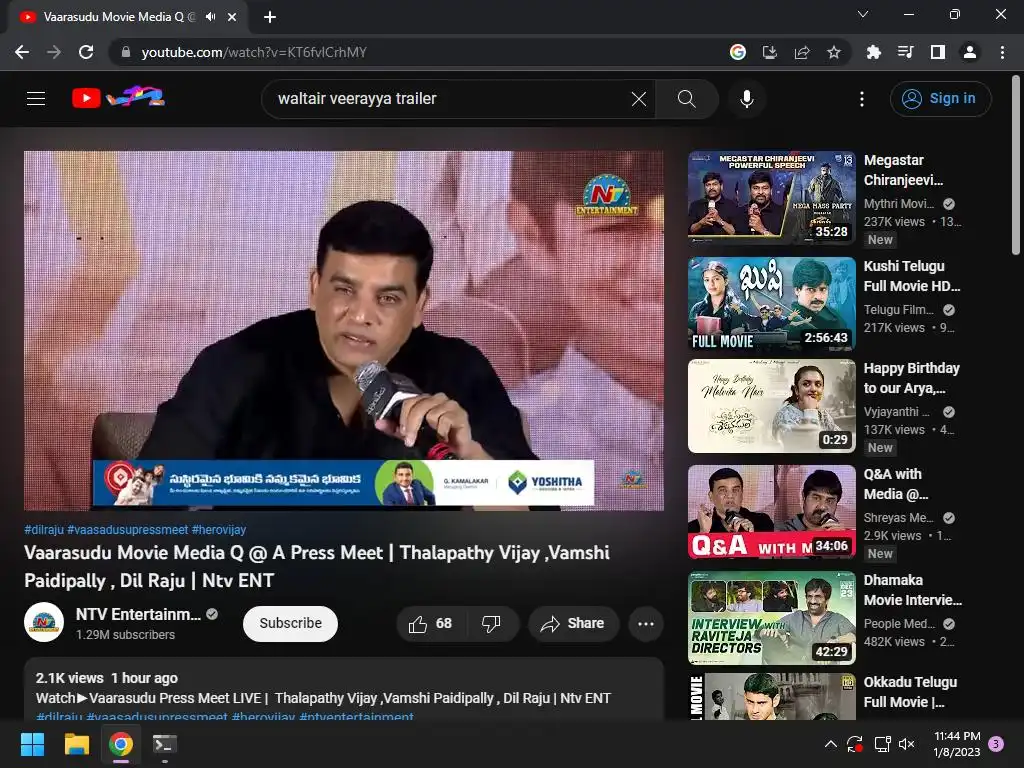Viewport: 1024px width, 768px height.
Task: Open Google icon in address bar
Action: (738, 52)
